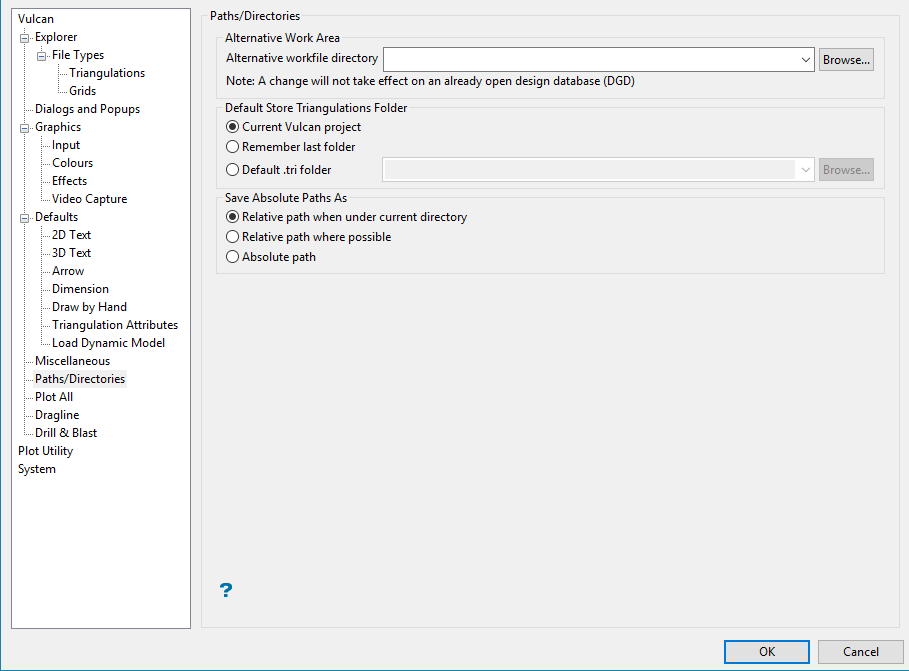Viewport: 909px width, 671px height.
Task: Collapse the File Types tree node
Action: (x=41, y=56)
